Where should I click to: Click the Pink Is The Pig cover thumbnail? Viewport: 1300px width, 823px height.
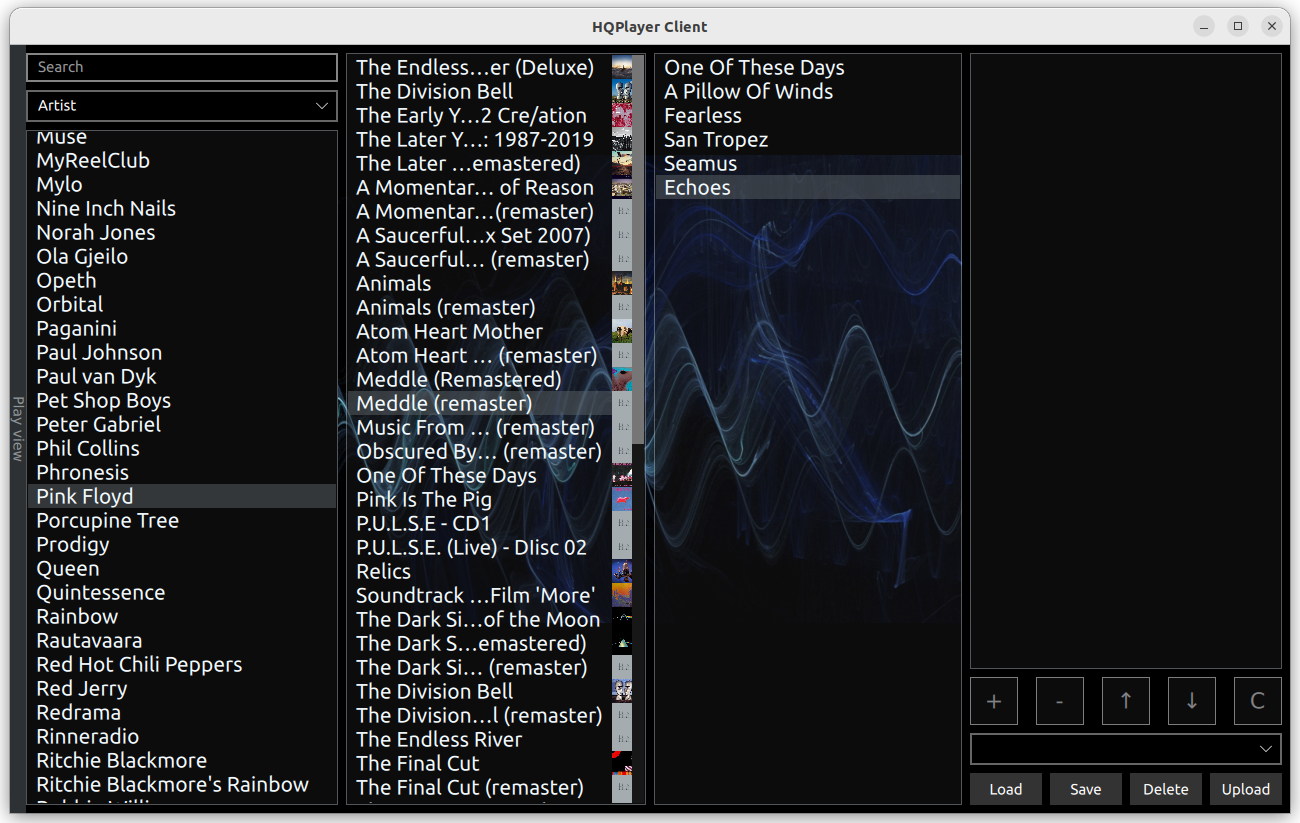click(621, 500)
